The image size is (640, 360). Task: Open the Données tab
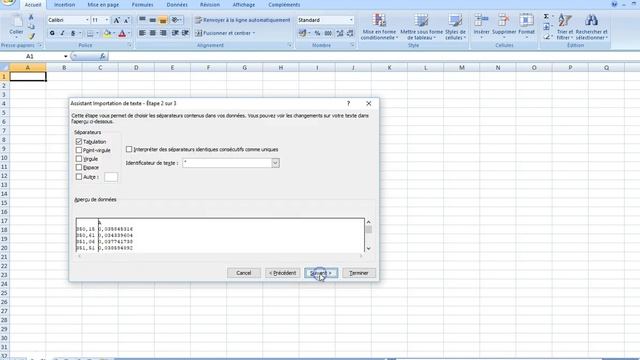[x=177, y=5]
